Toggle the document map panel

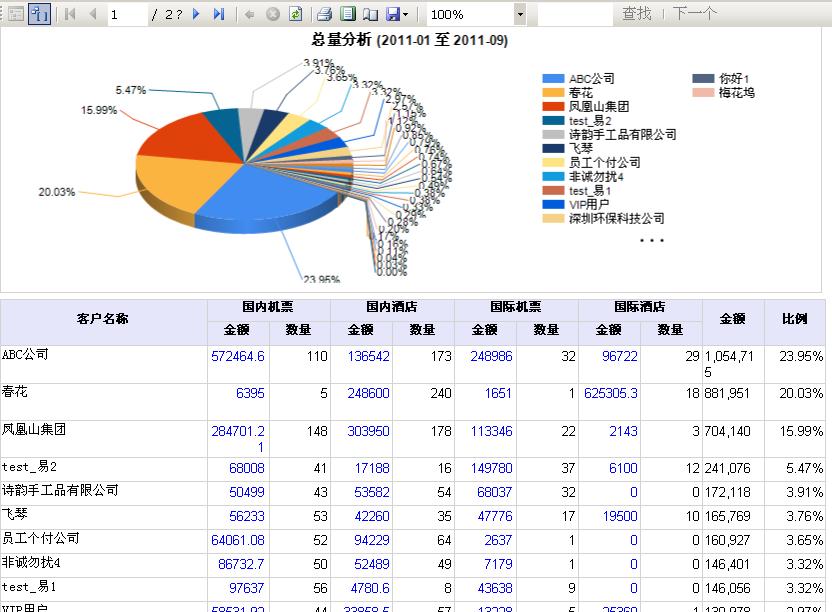tap(12, 14)
